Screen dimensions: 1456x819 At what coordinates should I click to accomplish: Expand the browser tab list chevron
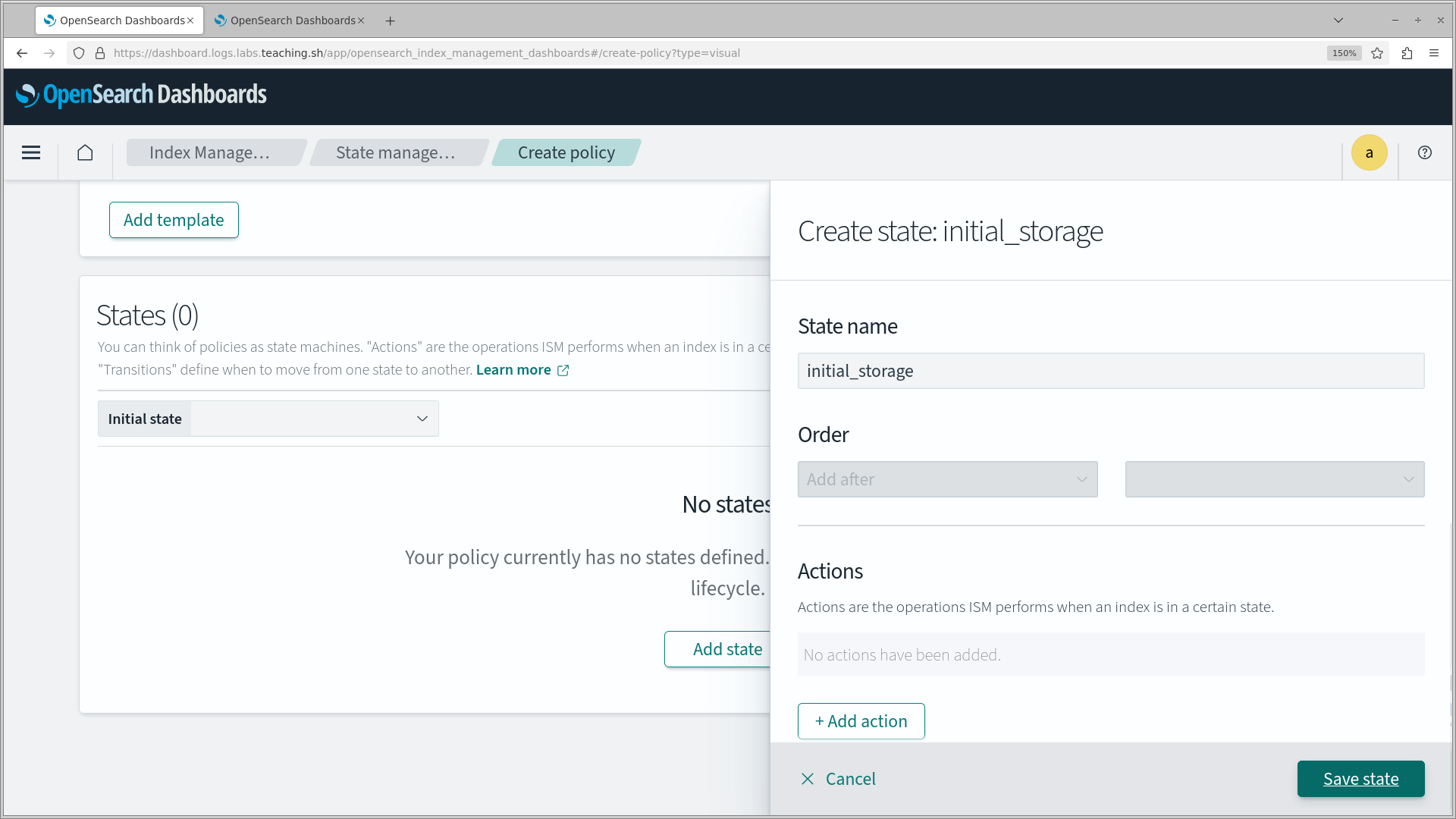1338,20
